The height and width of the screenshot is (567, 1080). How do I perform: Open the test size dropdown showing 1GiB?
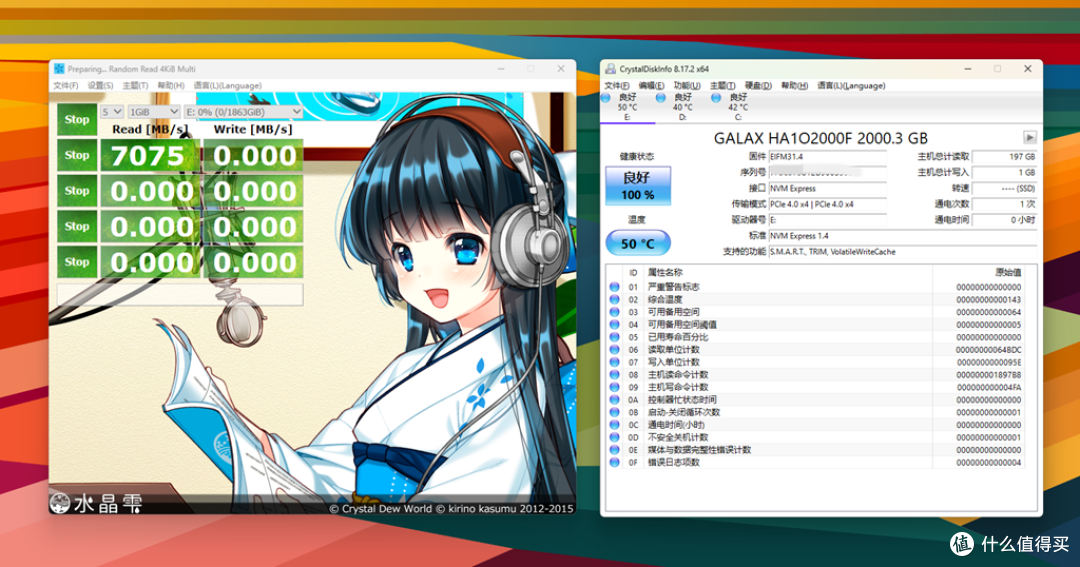[x=154, y=112]
